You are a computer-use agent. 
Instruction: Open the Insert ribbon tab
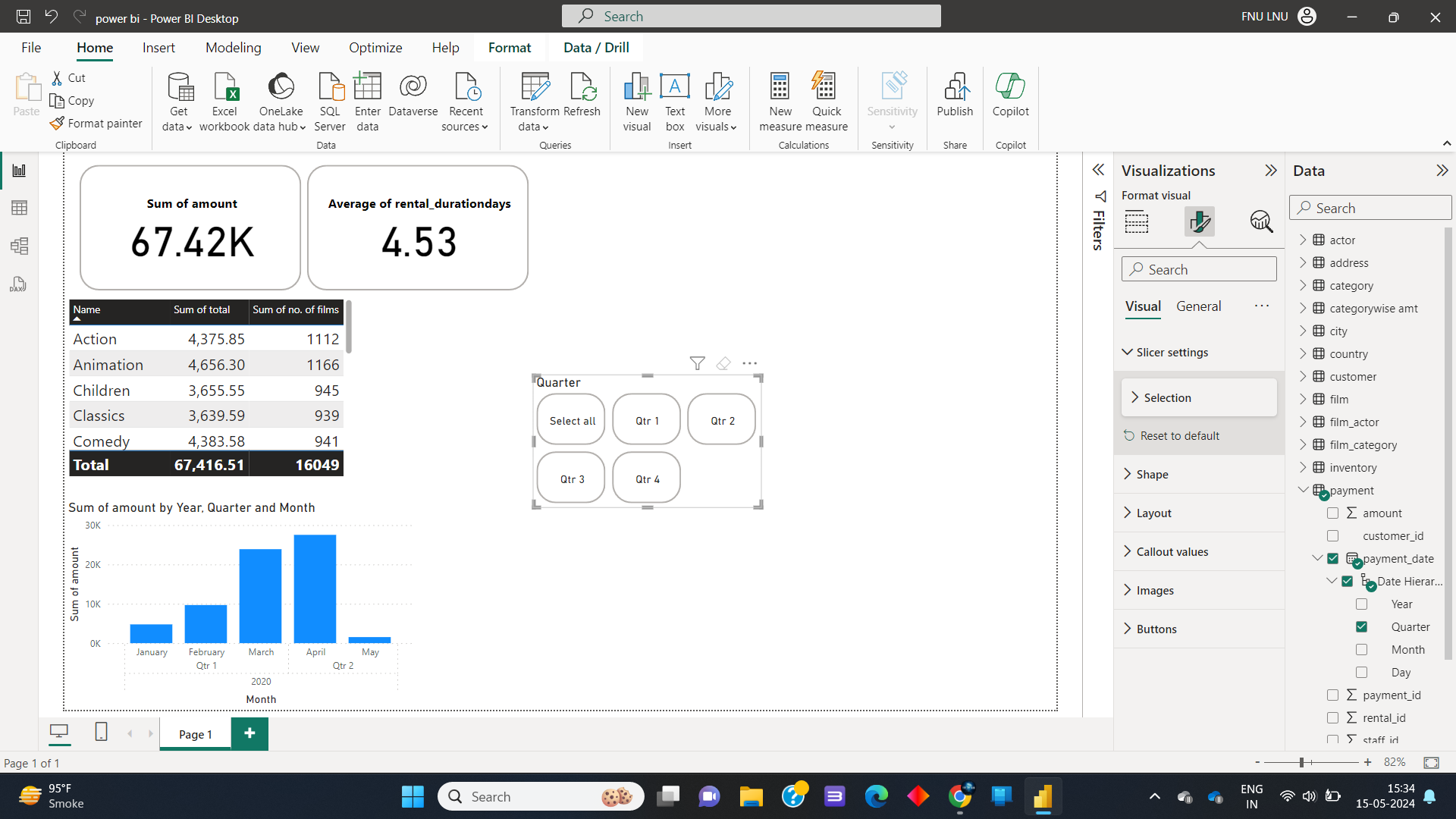click(x=158, y=48)
